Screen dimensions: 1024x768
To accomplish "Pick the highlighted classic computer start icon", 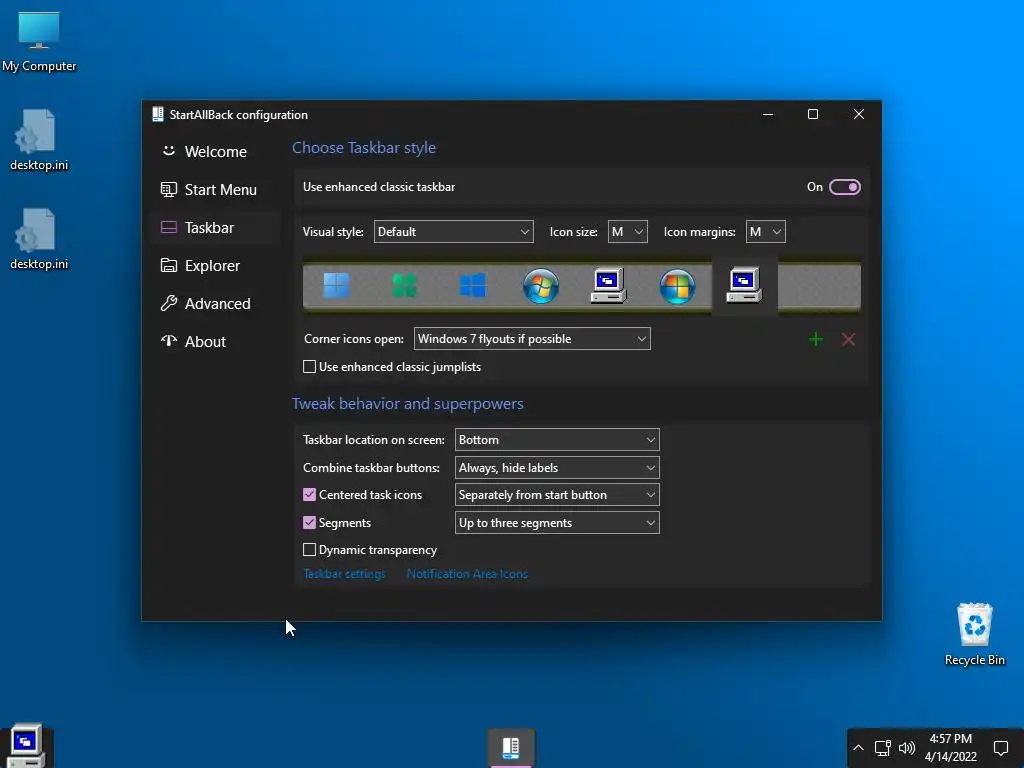I will click(744, 285).
